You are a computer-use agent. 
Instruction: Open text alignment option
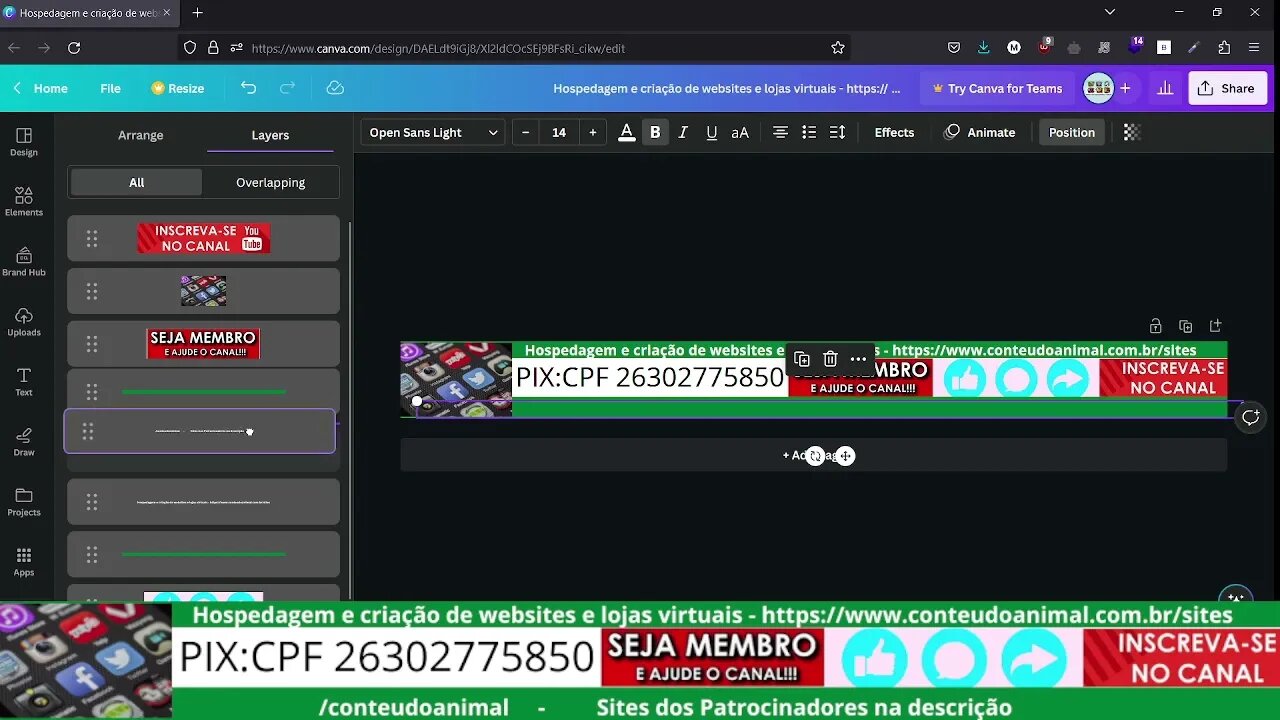(x=780, y=132)
